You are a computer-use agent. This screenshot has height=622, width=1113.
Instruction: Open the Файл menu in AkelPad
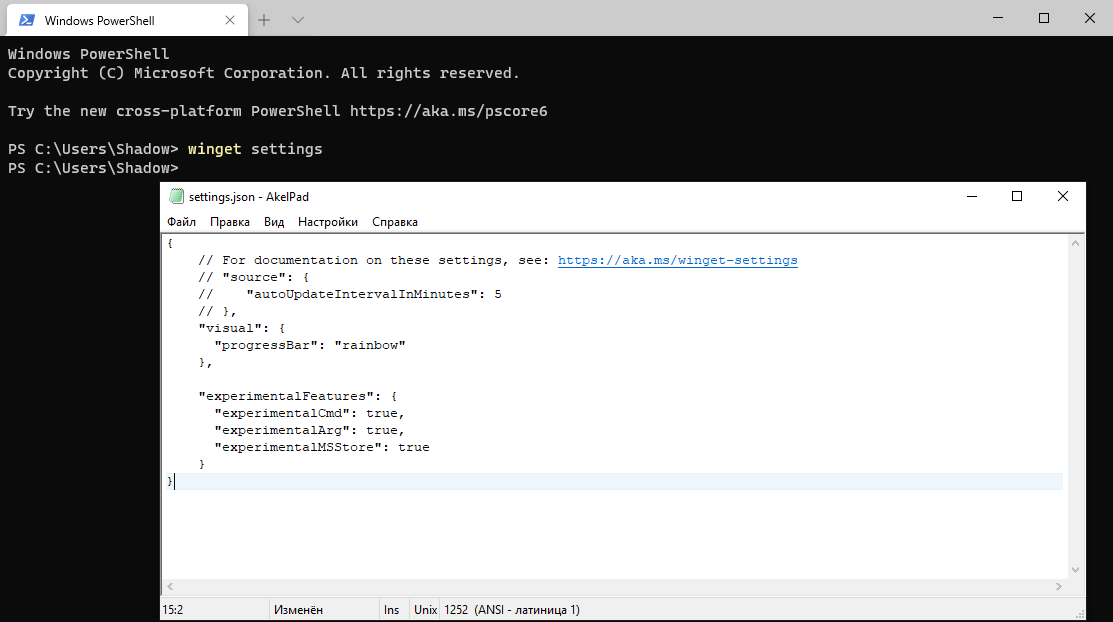[x=181, y=222]
